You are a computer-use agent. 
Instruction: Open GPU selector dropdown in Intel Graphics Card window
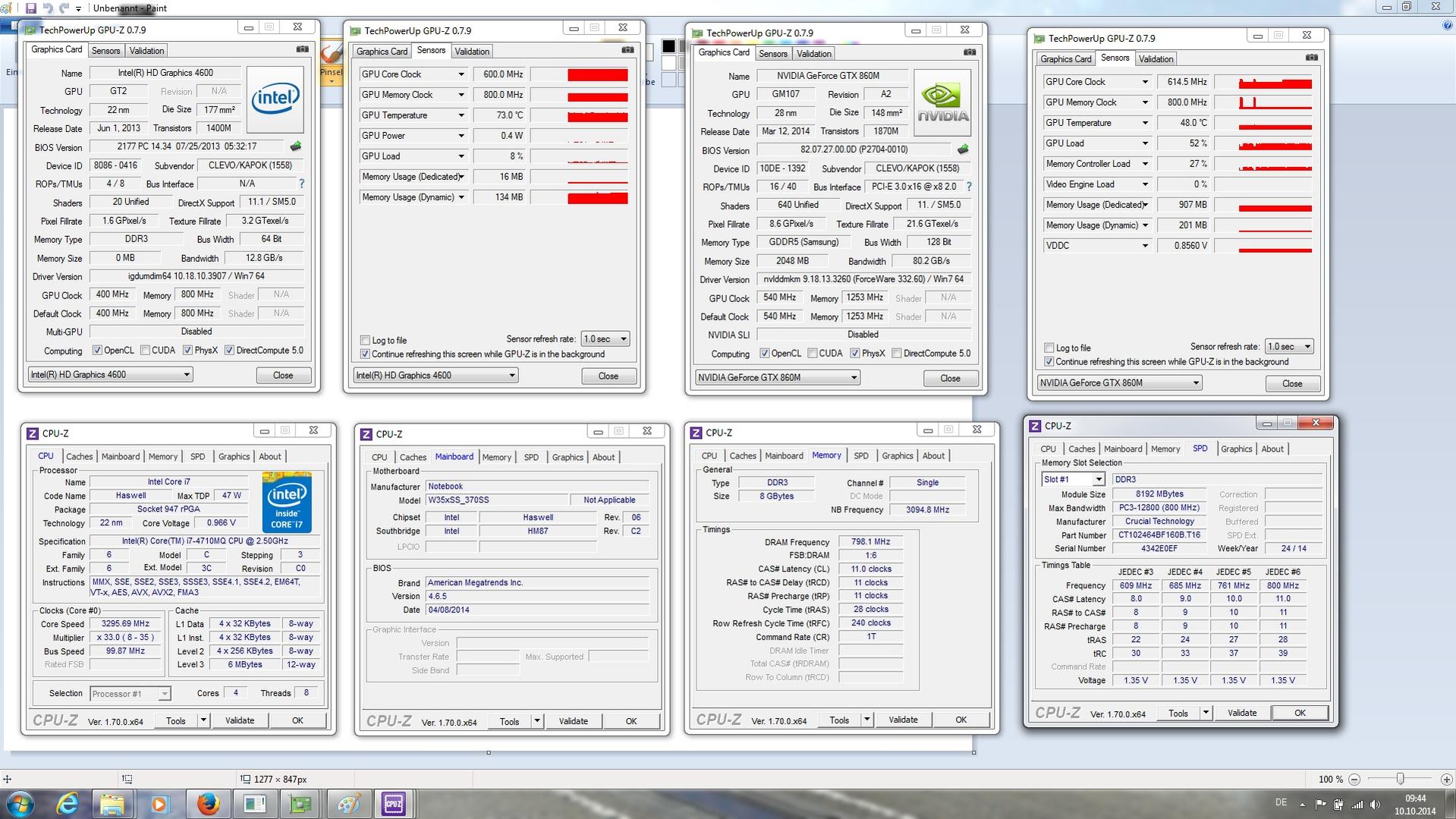click(111, 374)
